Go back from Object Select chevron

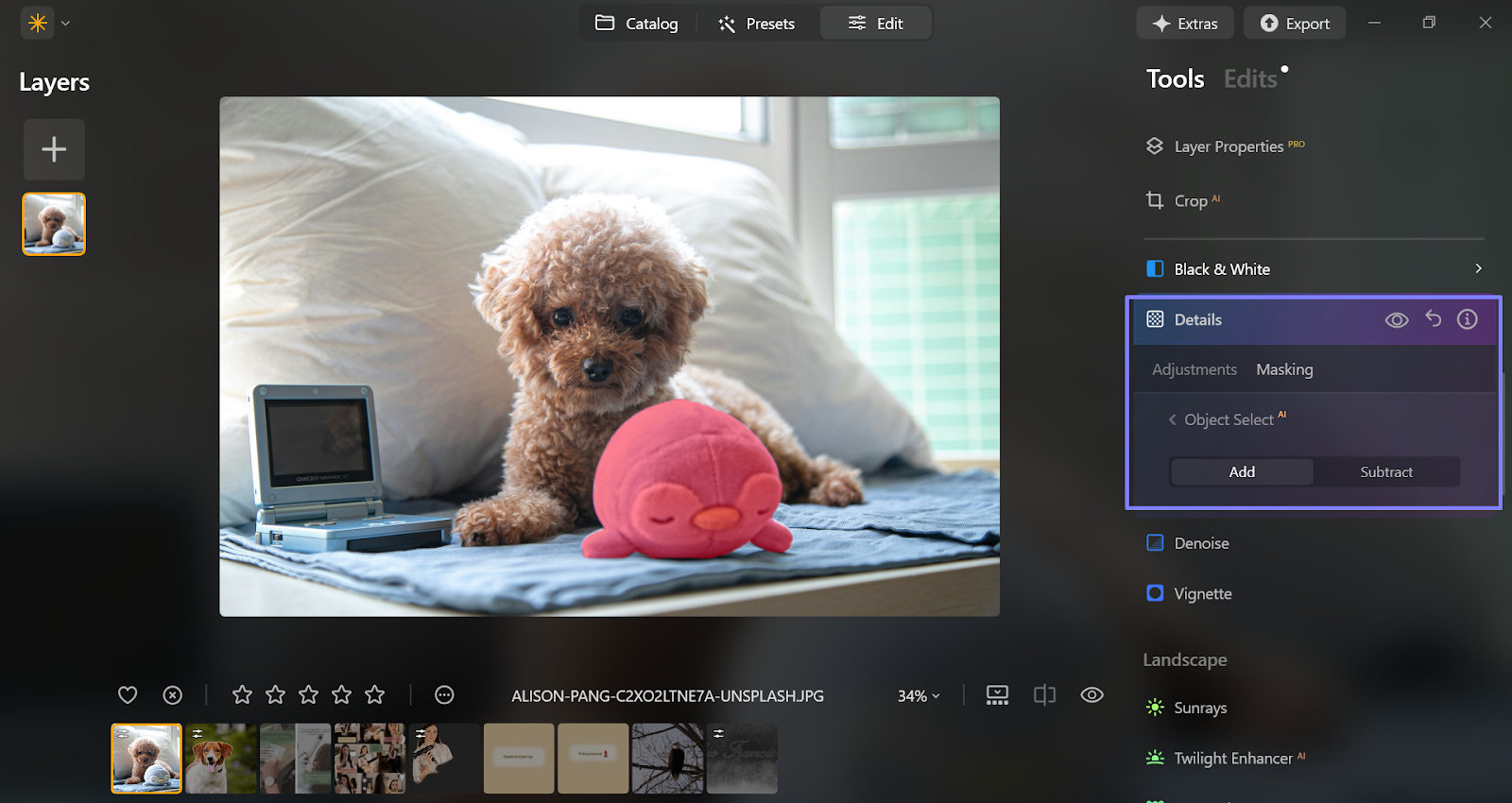click(x=1173, y=419)
